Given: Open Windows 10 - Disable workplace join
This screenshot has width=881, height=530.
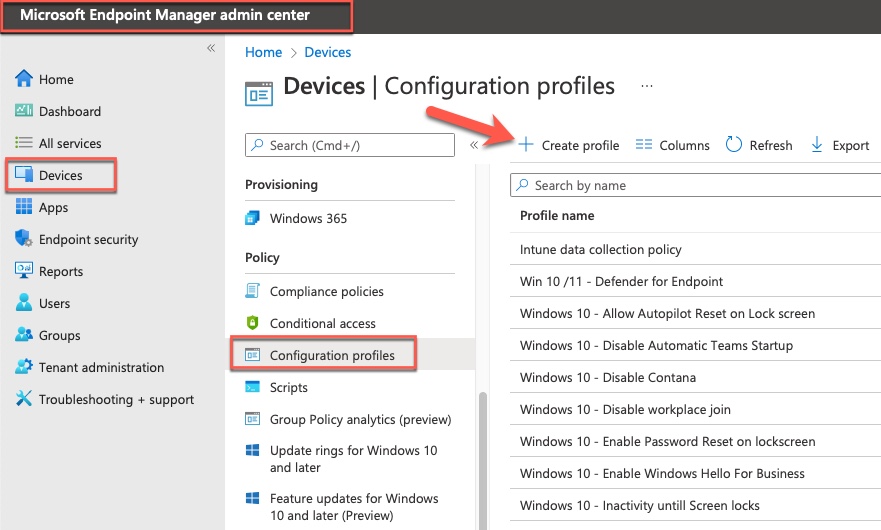Looking at the screenshot, I should pyautogui.click(x=625, y=410).
